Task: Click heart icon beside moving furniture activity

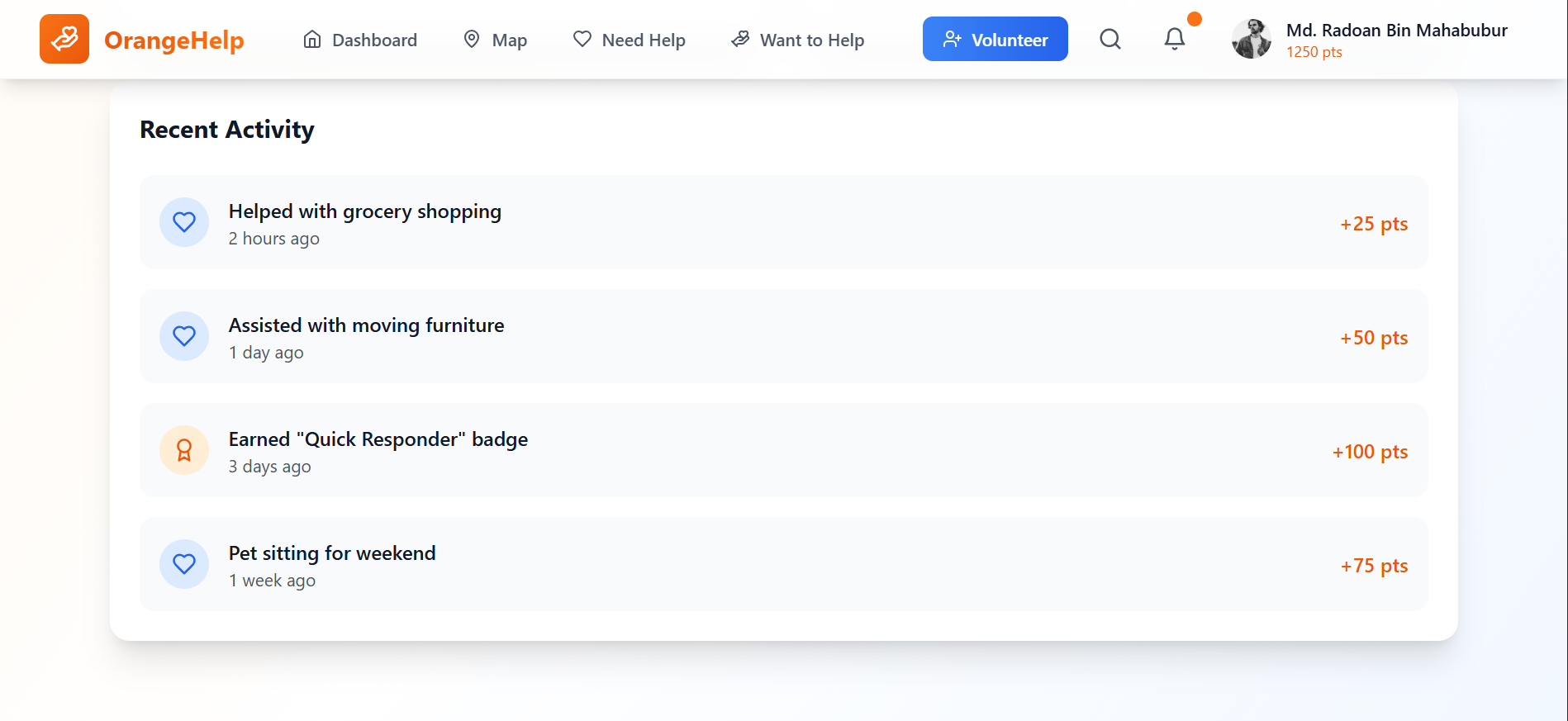Action: [184, 336]
